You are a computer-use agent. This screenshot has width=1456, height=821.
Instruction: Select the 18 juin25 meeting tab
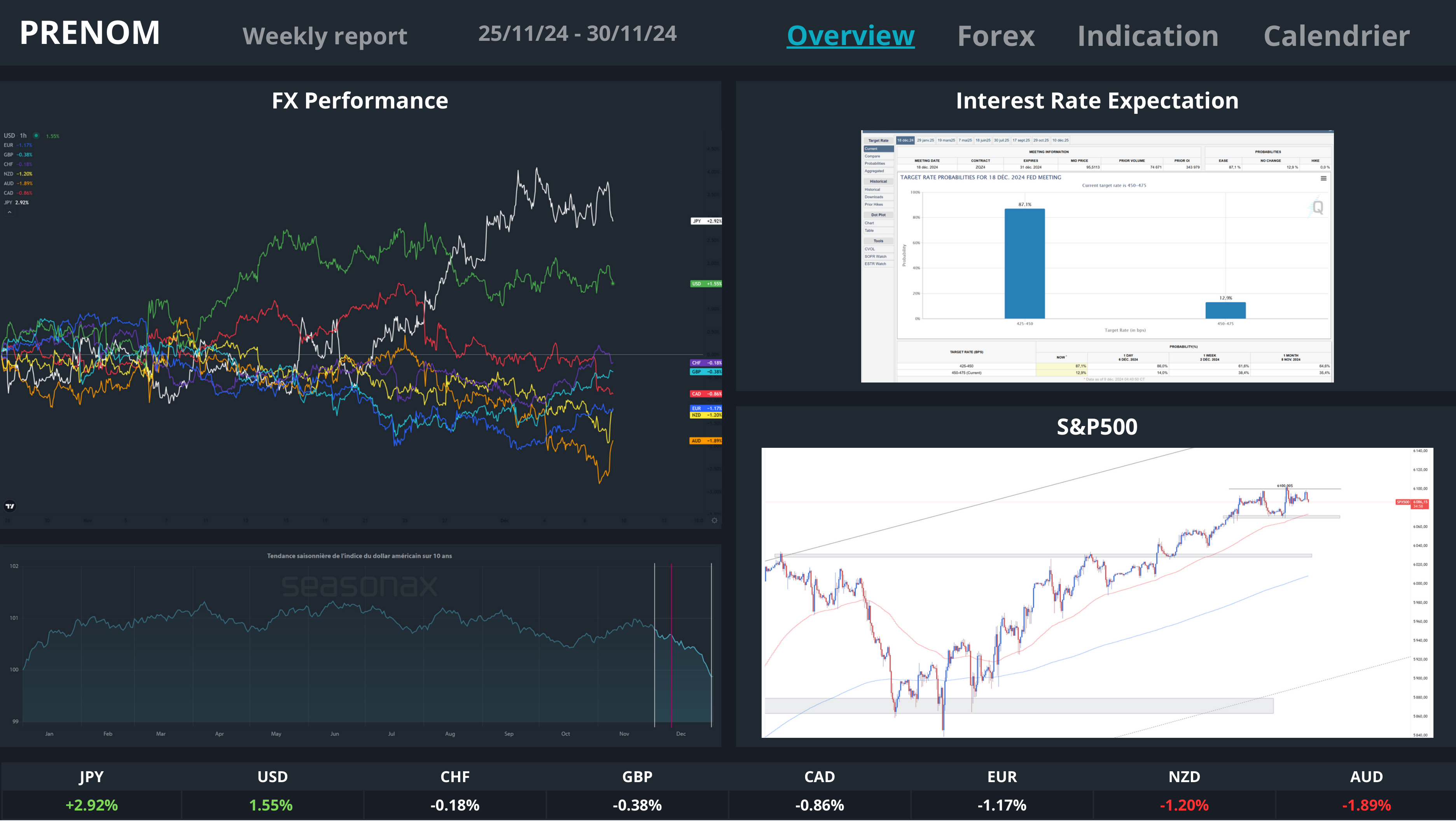pos(983,140)
